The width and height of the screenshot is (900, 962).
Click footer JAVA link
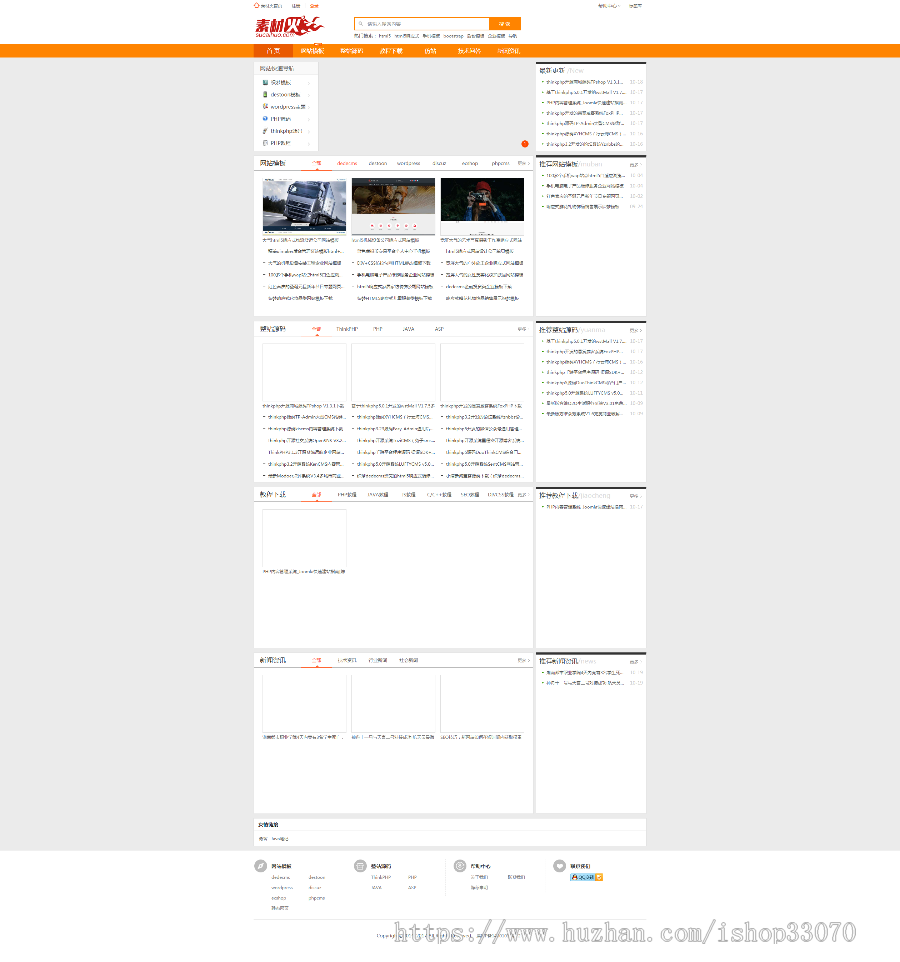pos(377,887)
